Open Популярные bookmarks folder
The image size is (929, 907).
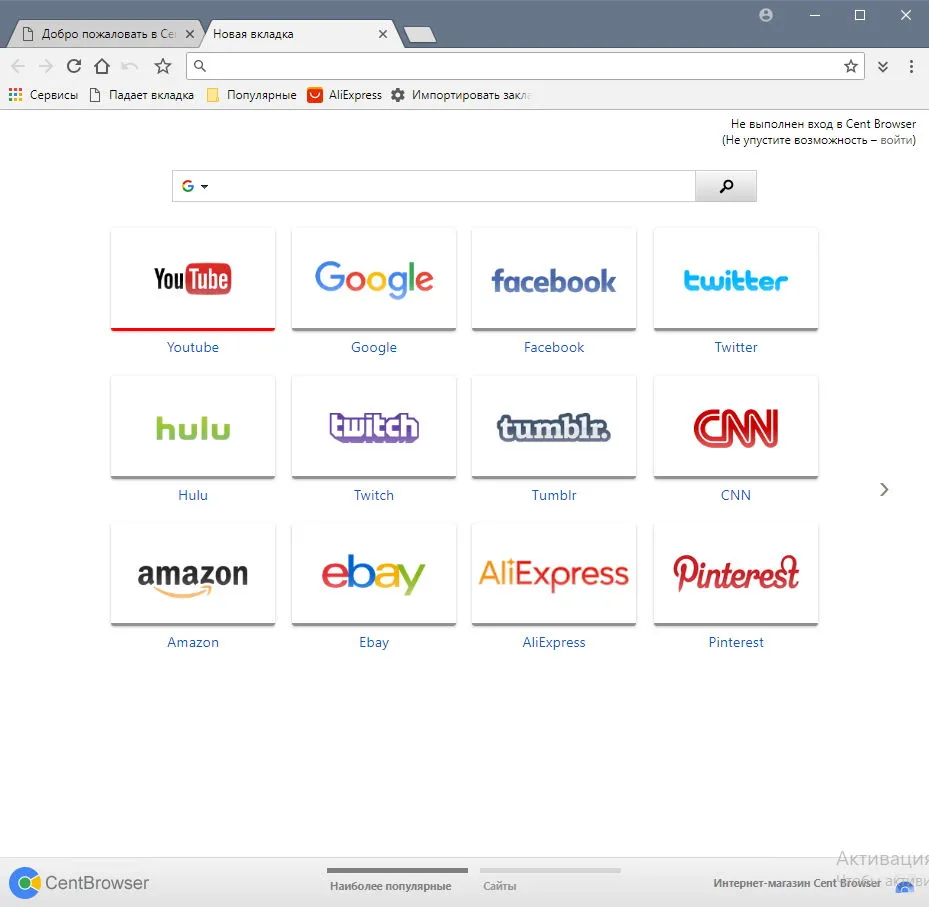click(252, 95)
